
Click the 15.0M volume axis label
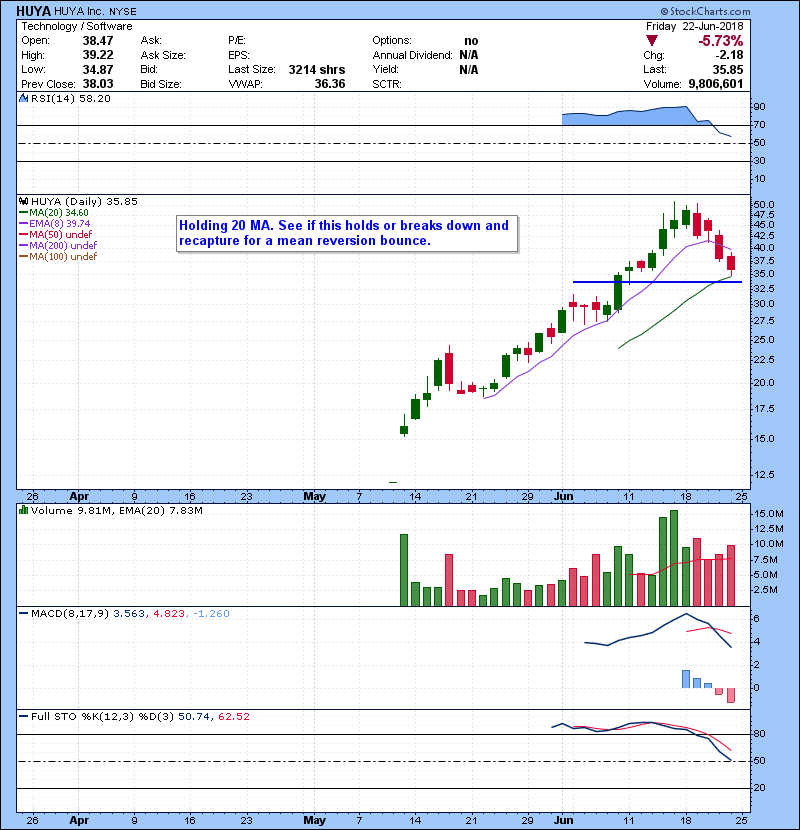(768, 514)
